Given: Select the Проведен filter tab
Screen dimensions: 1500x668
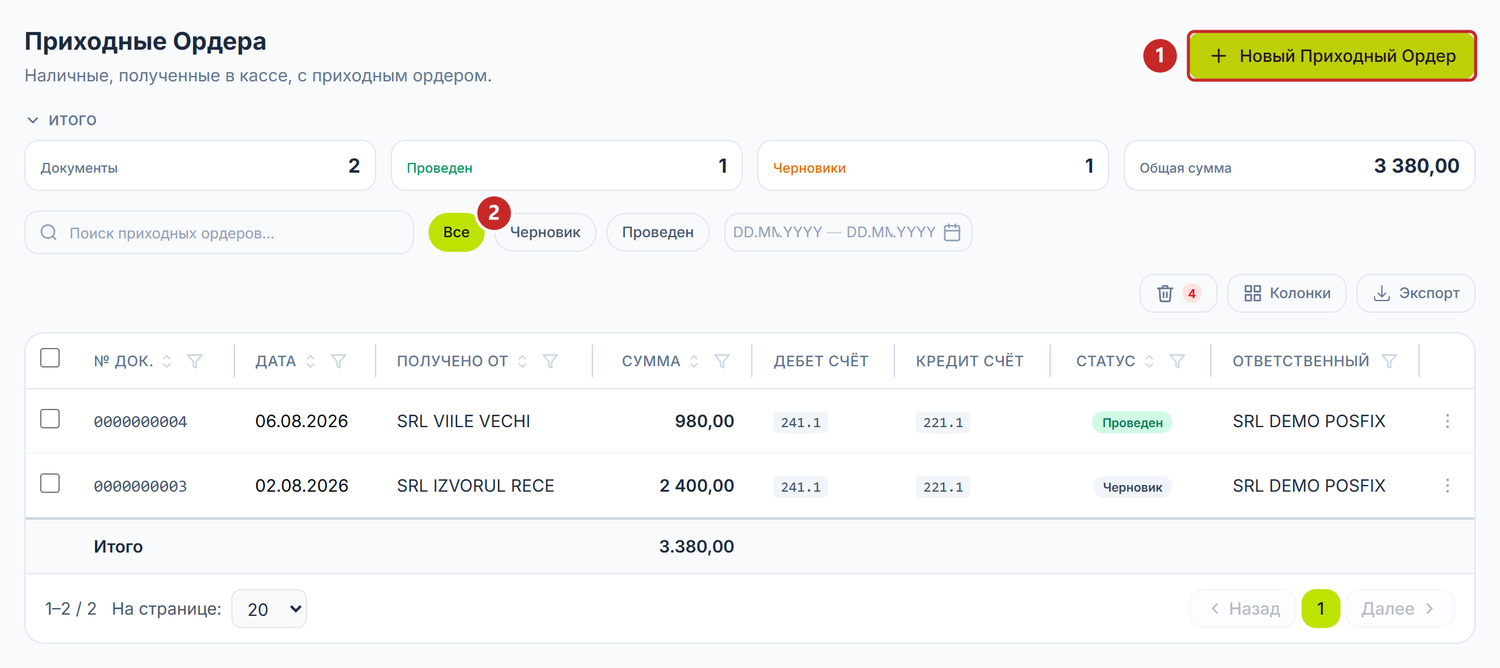Looking at the screenshot, I should 658,232.
